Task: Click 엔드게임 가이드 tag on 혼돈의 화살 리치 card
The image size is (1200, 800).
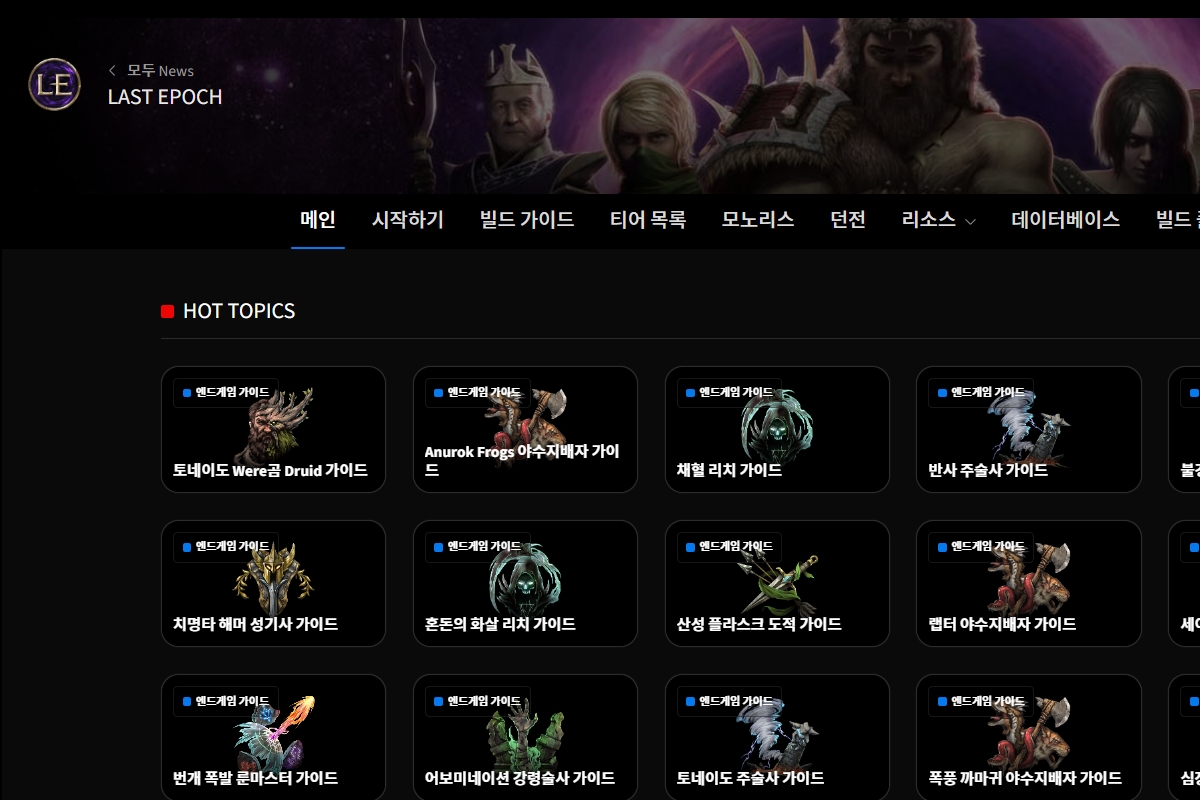Action: (477, 547)
